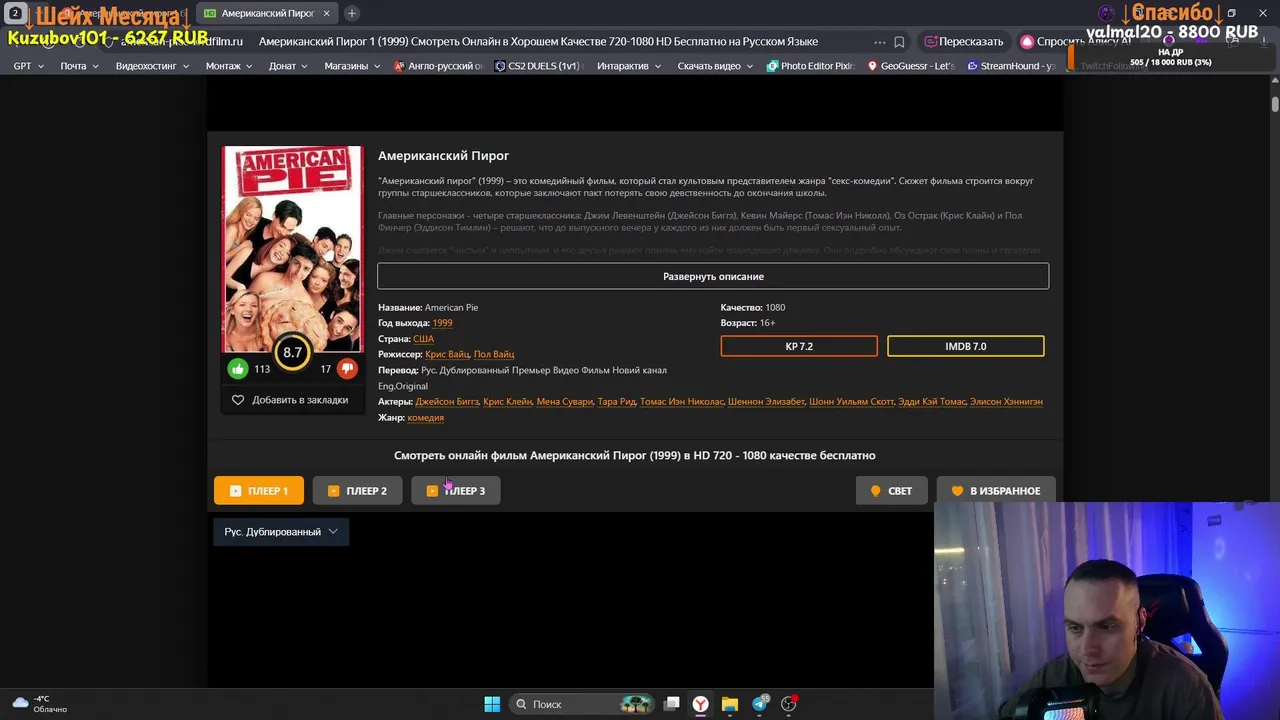Viewport: 1280px width, 720px height.
Task: Click the play icon on ПЛЕЕР 1
Action: 235,491
